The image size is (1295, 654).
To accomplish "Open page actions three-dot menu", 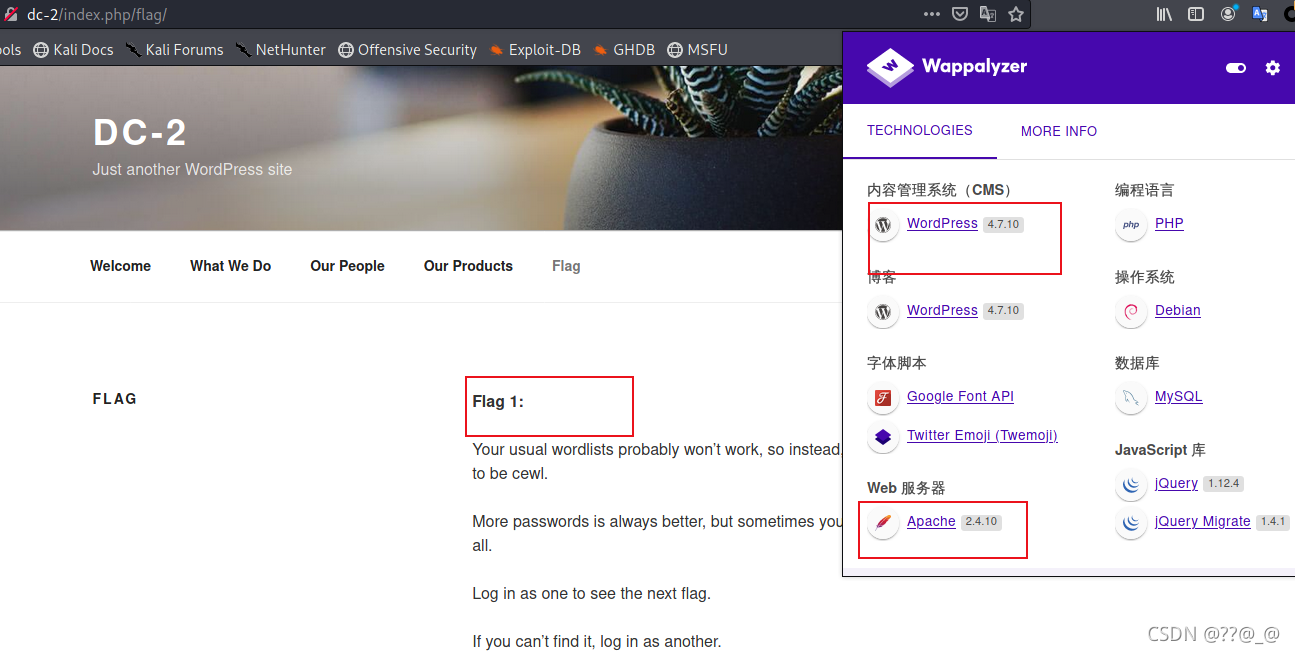I will [x=931, y=15].
